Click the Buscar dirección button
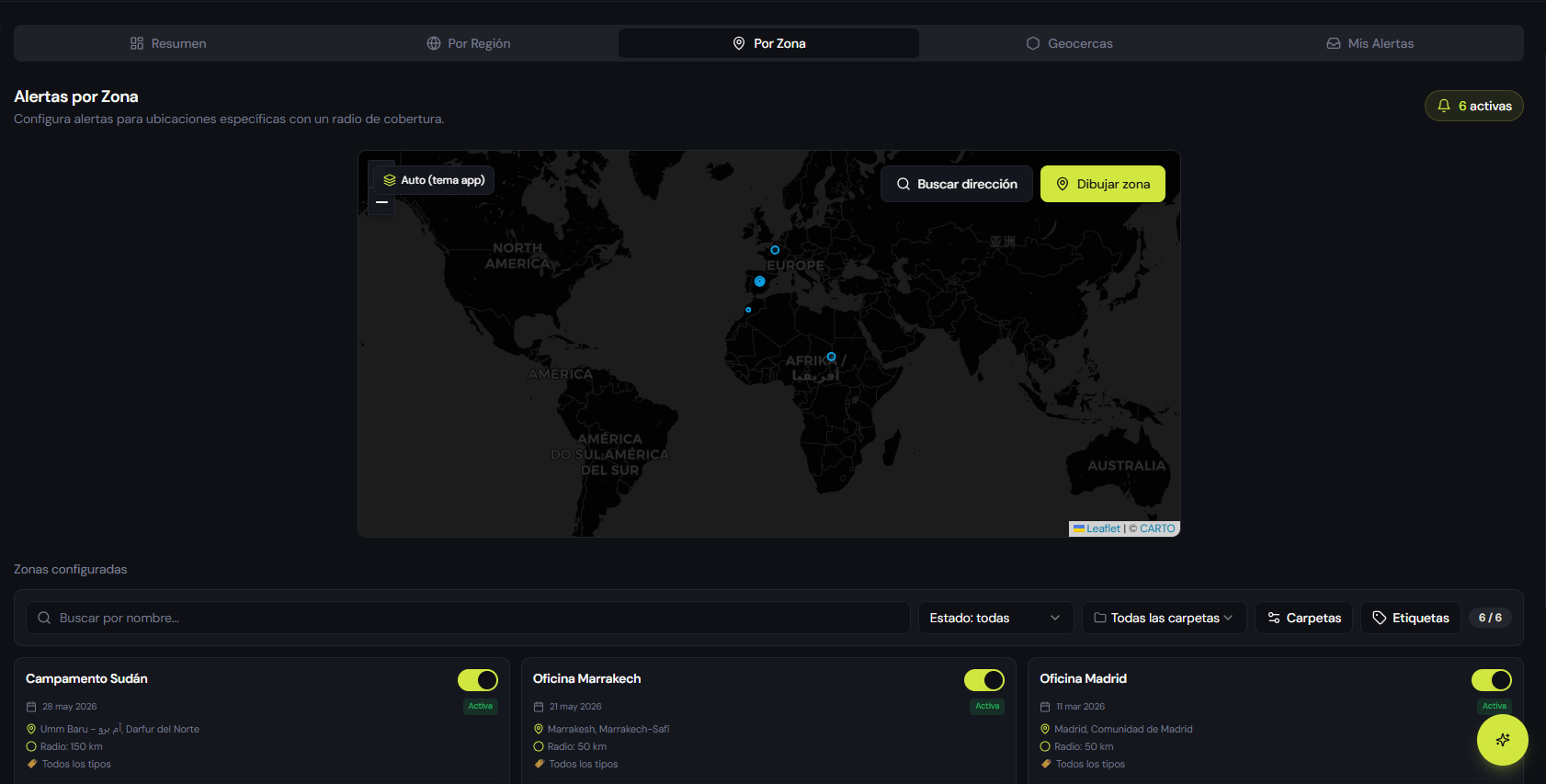Viewport: 1546px width, 784px height. [957, 184]
